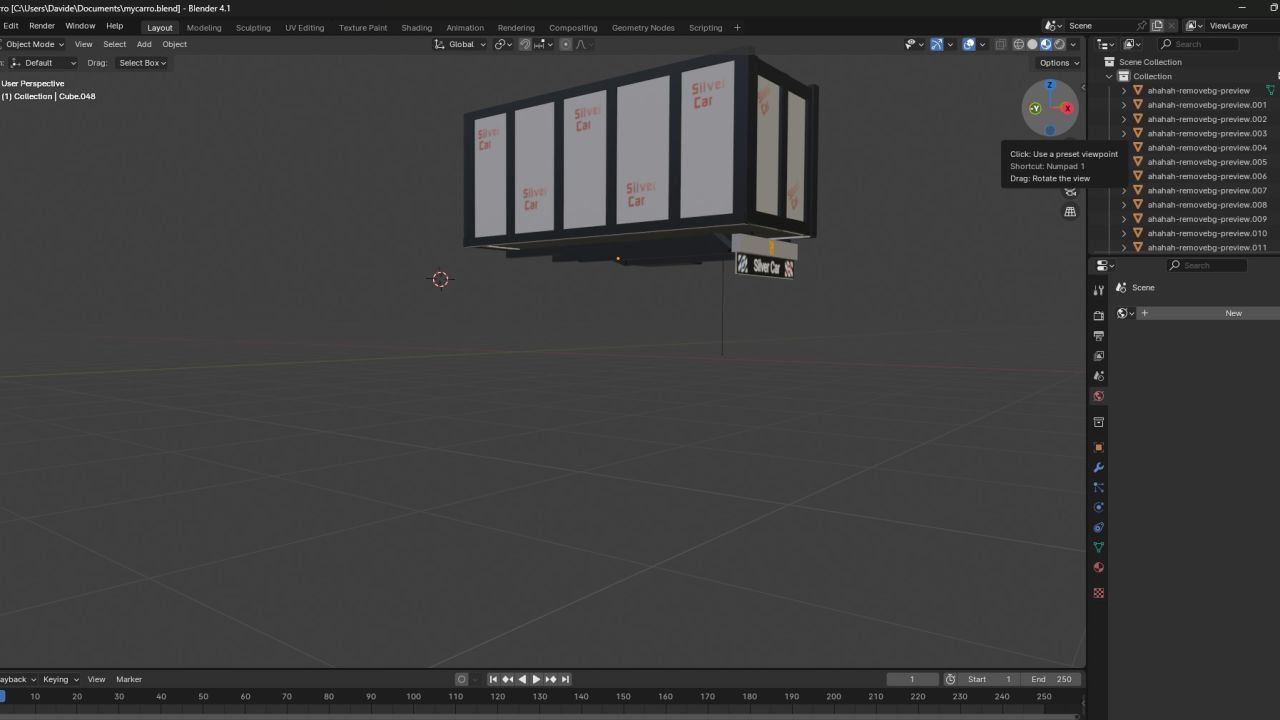Open the Object Data properties tab
Viewport: 1280px width, 720px height.
point(1098,547)
